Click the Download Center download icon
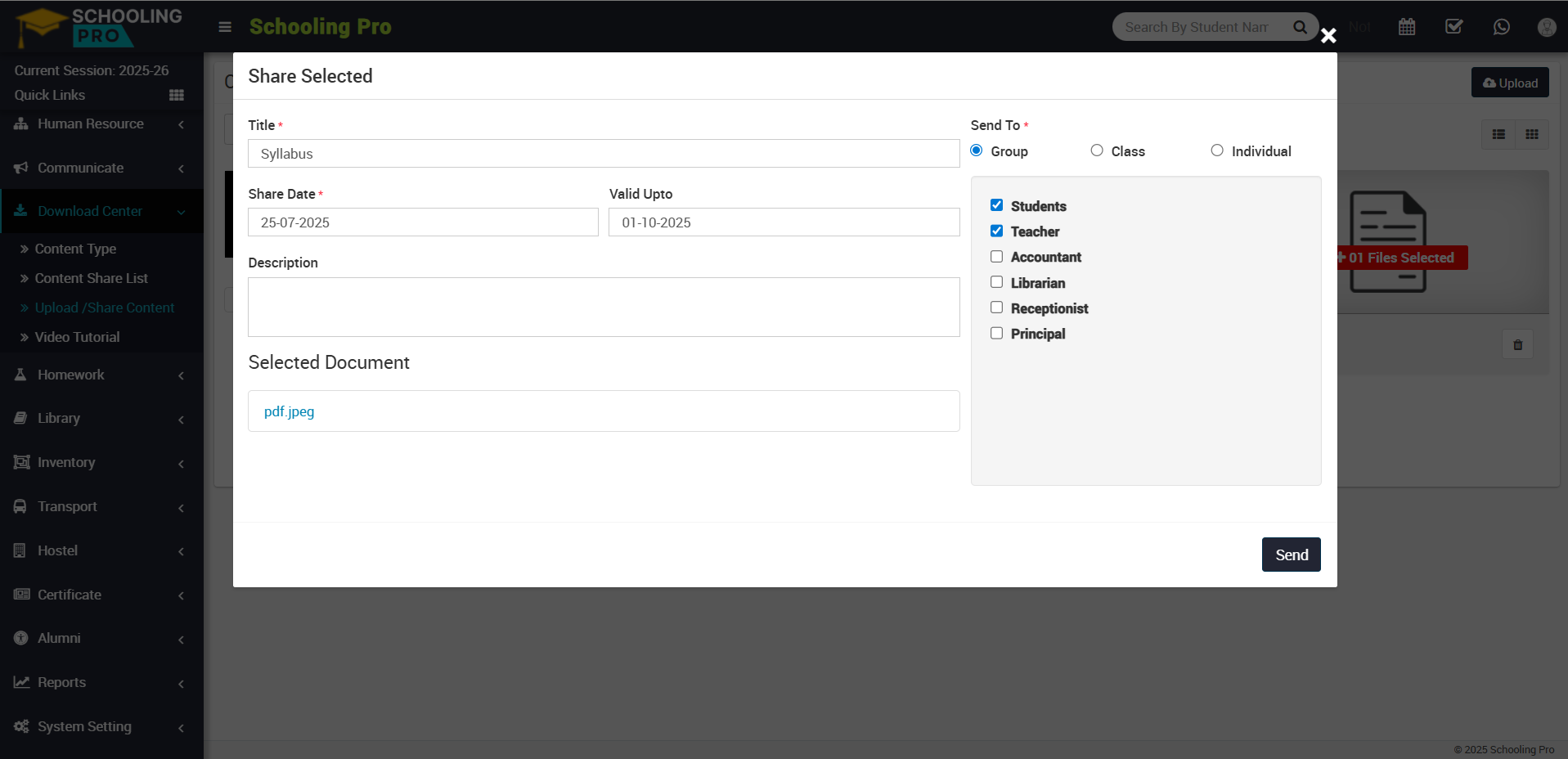 [x=21, y=211]
